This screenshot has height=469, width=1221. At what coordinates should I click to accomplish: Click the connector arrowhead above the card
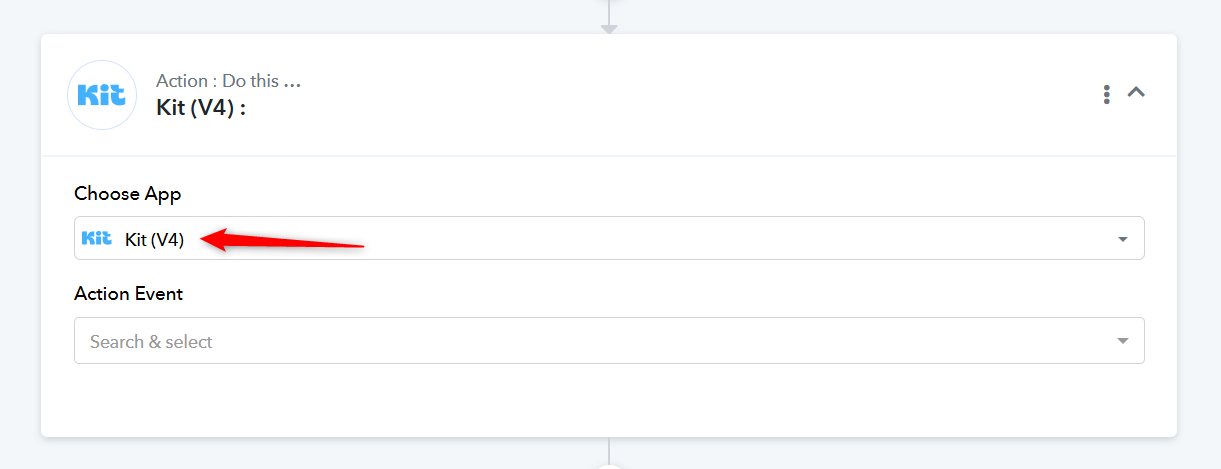[609, 29]
